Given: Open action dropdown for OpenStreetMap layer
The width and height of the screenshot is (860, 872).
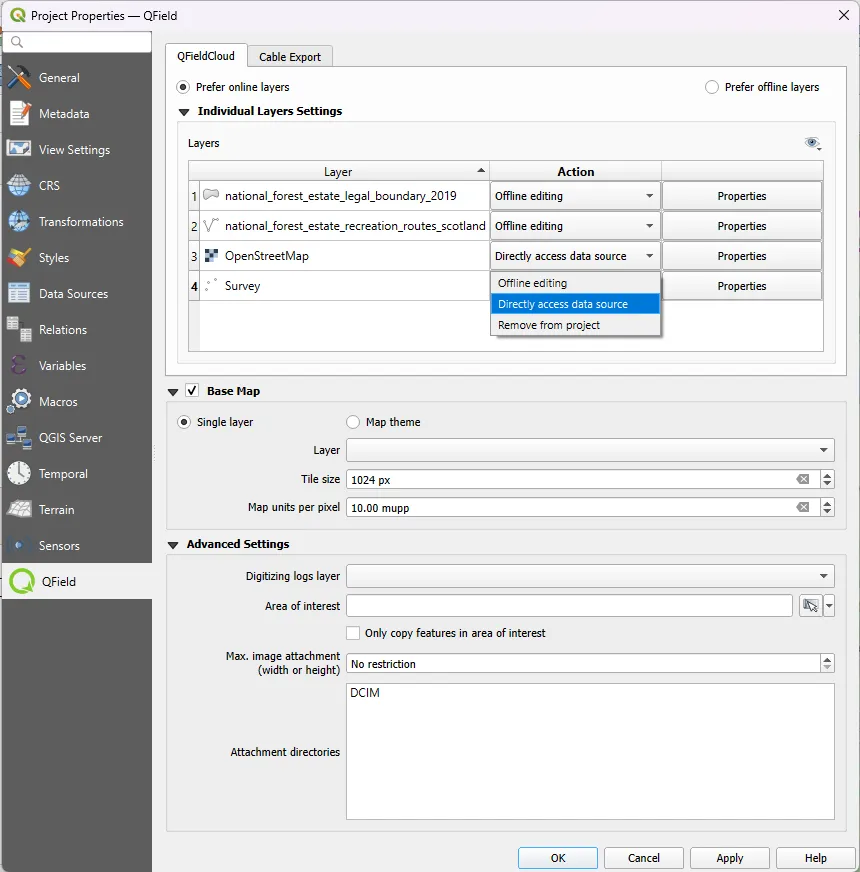Looking at the screenshot, I should pos(575,256).
